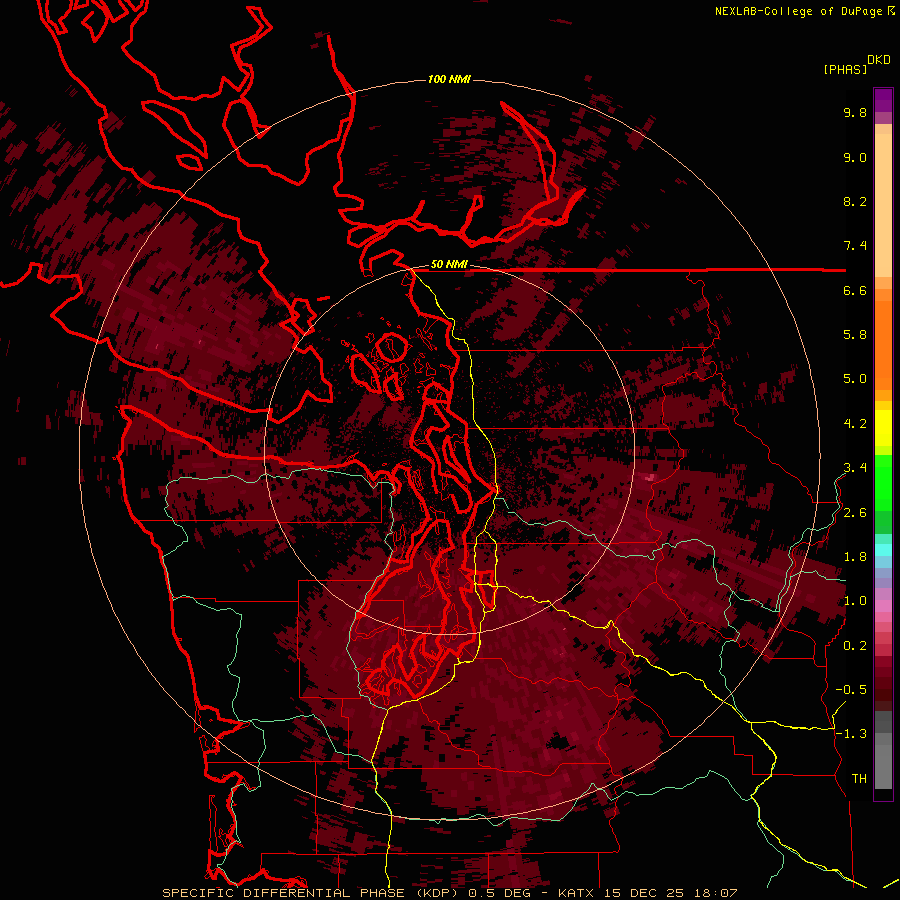
Task: Click the cyan segment of color bar
Action: point(883,550)
